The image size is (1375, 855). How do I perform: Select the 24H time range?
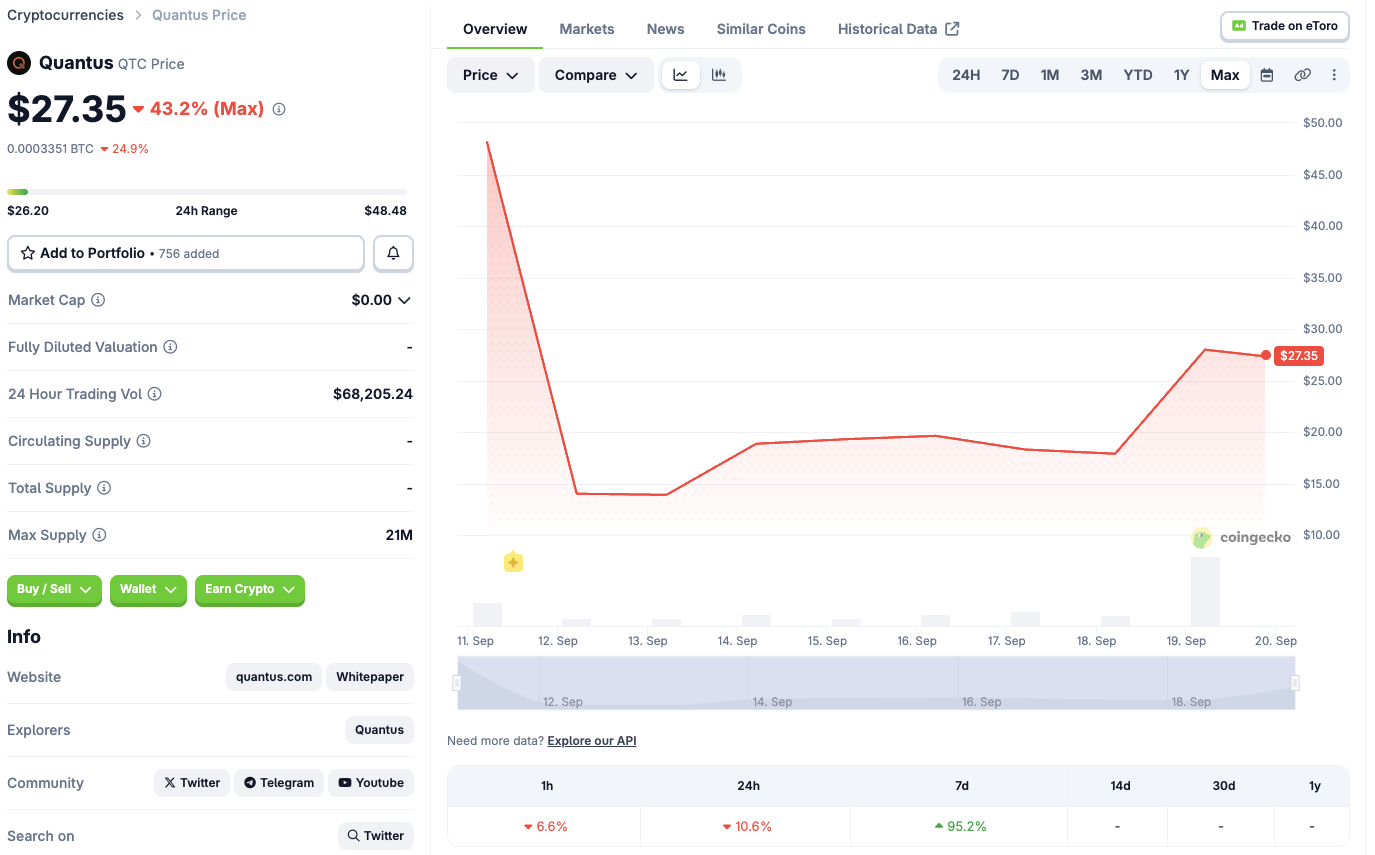click(x=966, y=75)
